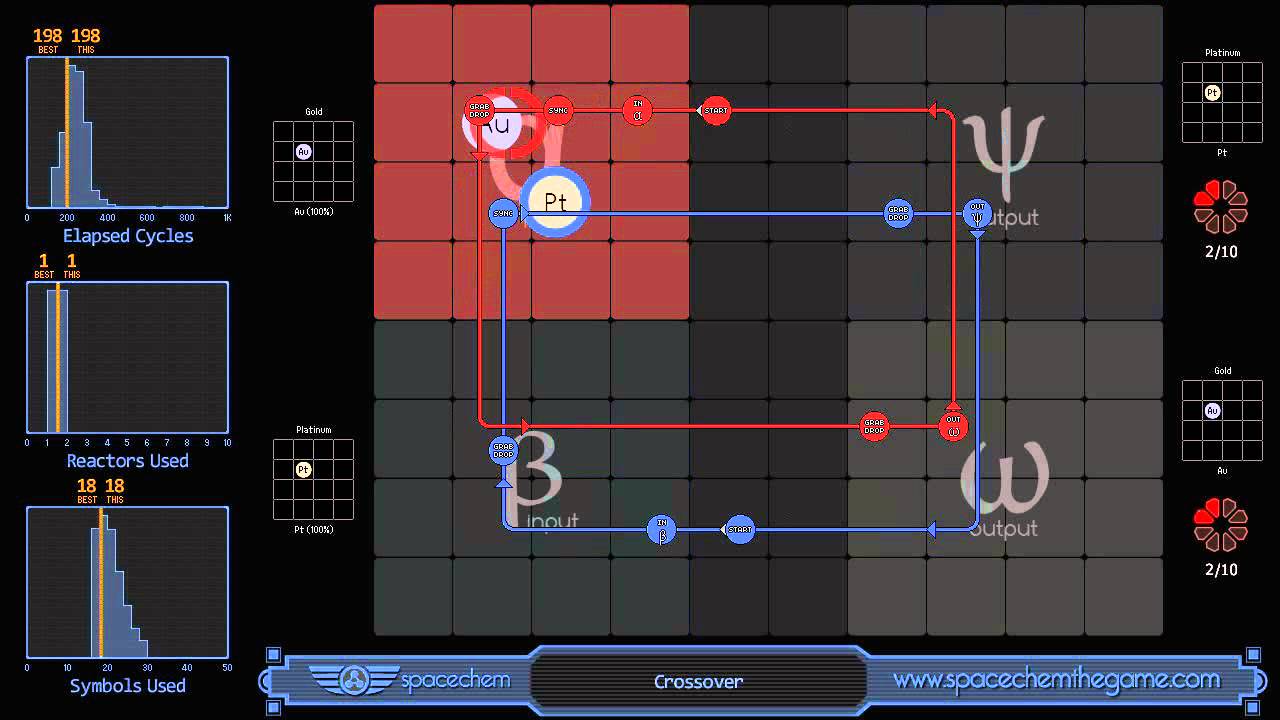Click the "Reactors Used" label
The height and width of the screenshot is (720, 1280).
(x=128, y=461)
